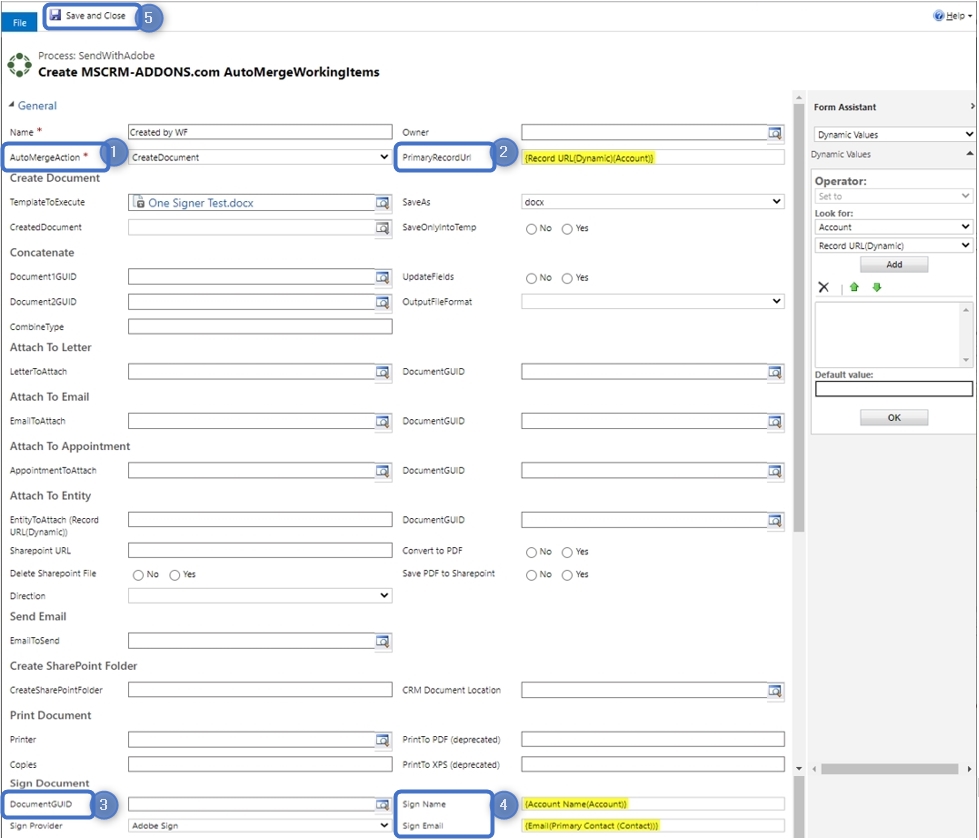979x840 pixels.
Task: Select Yes for SaveOnlyIntoTemp
Action: [x=567, y=229]
